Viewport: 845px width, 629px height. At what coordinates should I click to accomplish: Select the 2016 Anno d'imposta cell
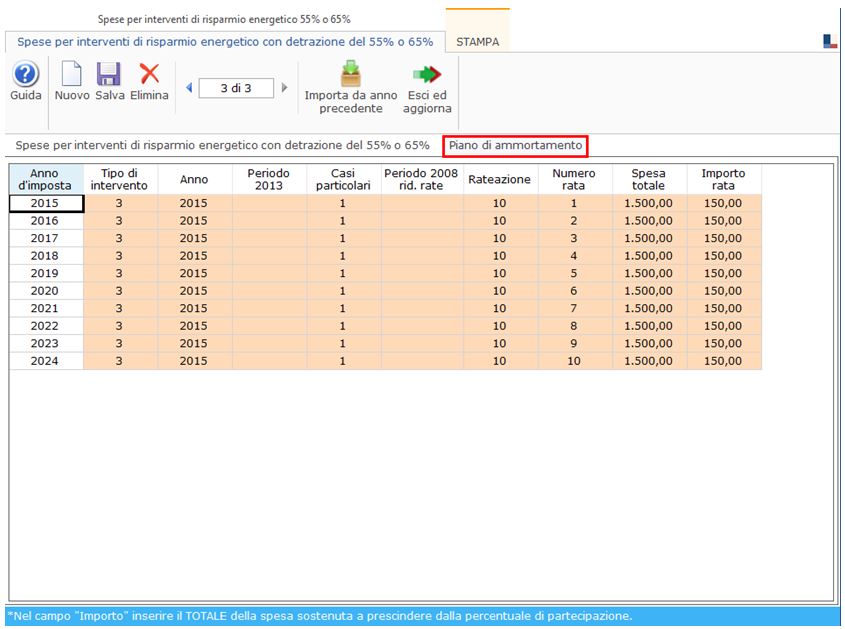(x=46, y=221)
